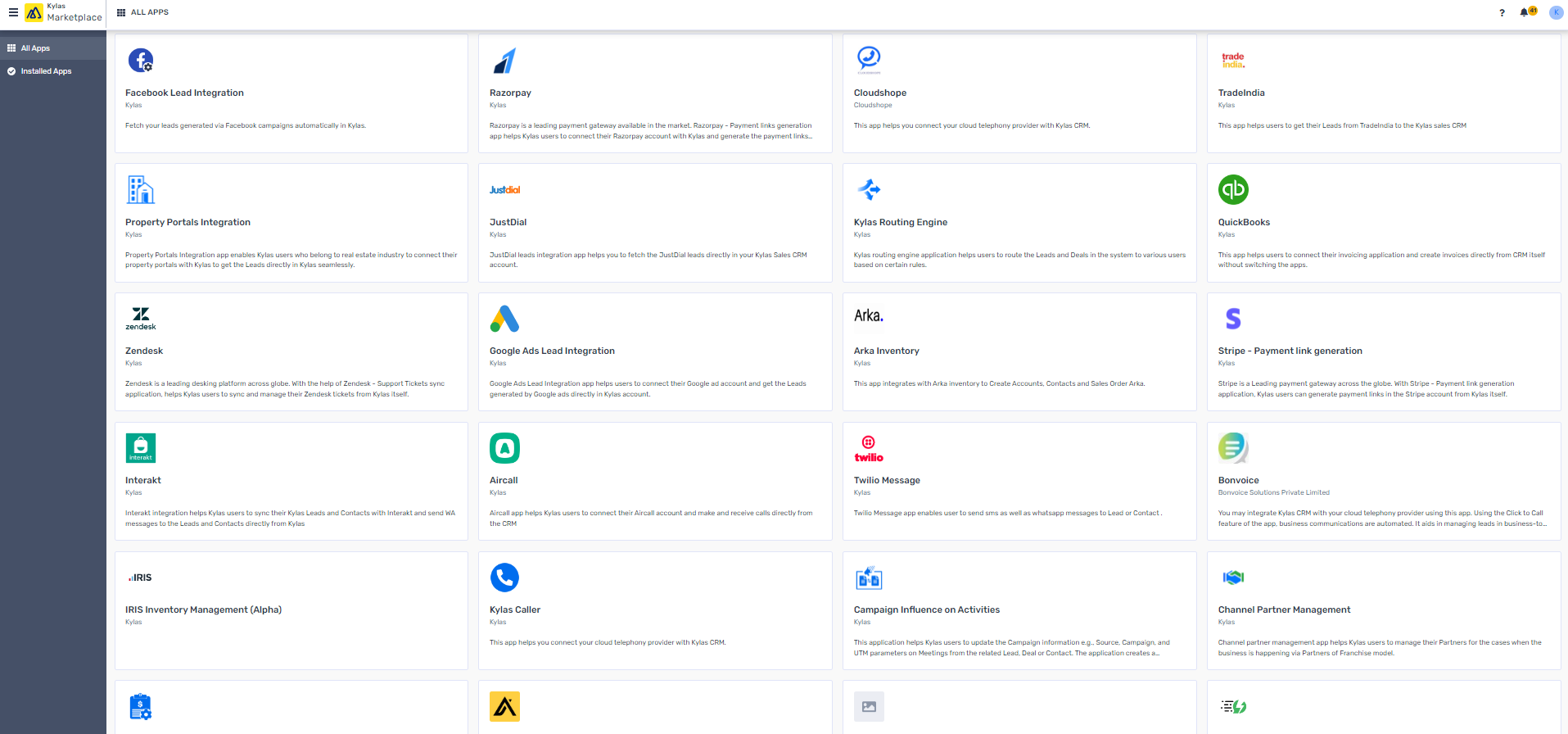The image size is (1568, 734).
Task: Click the Google Ads logo
Action: click(x=504, y=318)
